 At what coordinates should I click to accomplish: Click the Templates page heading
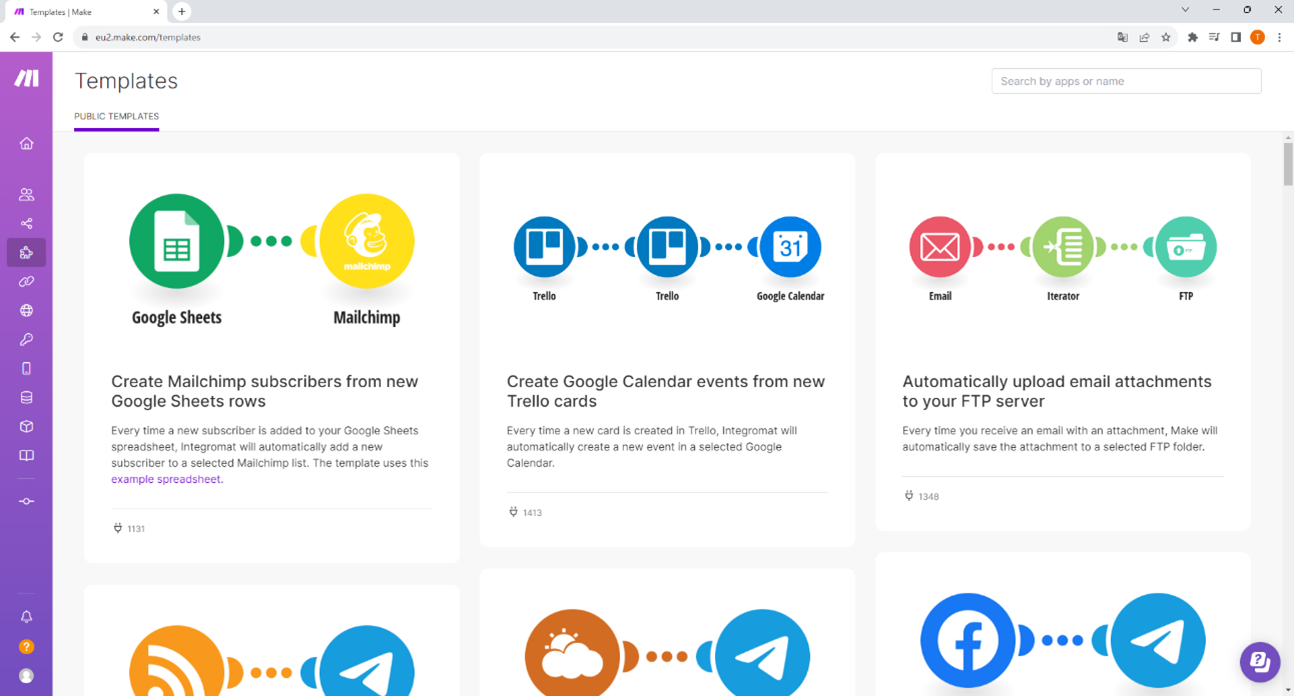[126, 81]
